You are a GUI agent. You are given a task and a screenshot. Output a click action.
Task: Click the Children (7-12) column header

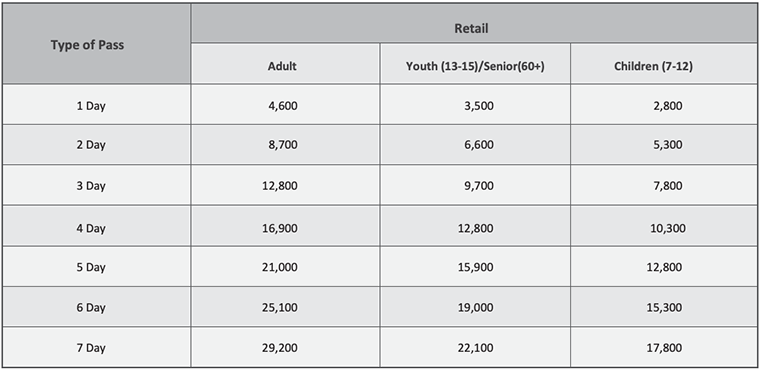[664, 64]
